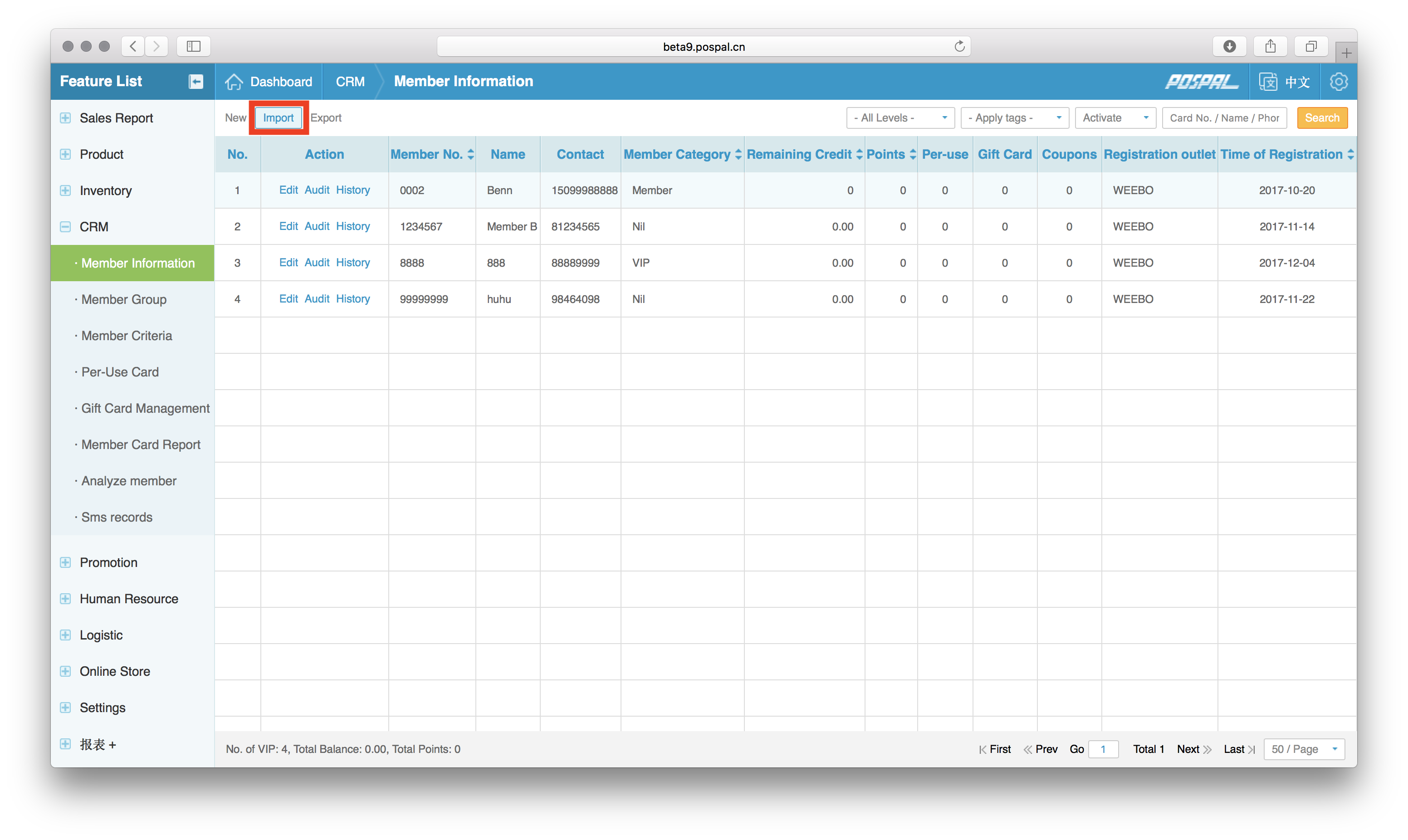Open the All Levels dropdown

coord(900,118)
